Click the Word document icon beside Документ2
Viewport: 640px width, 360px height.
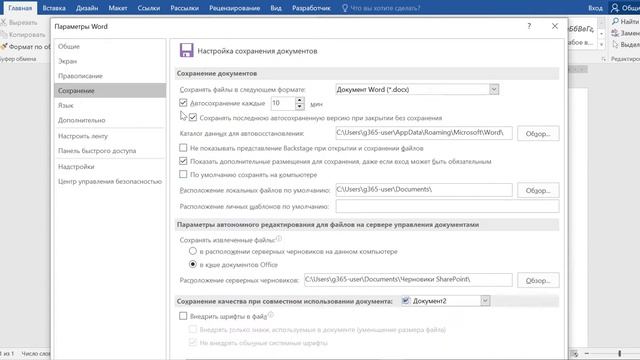tap(405, 301)
